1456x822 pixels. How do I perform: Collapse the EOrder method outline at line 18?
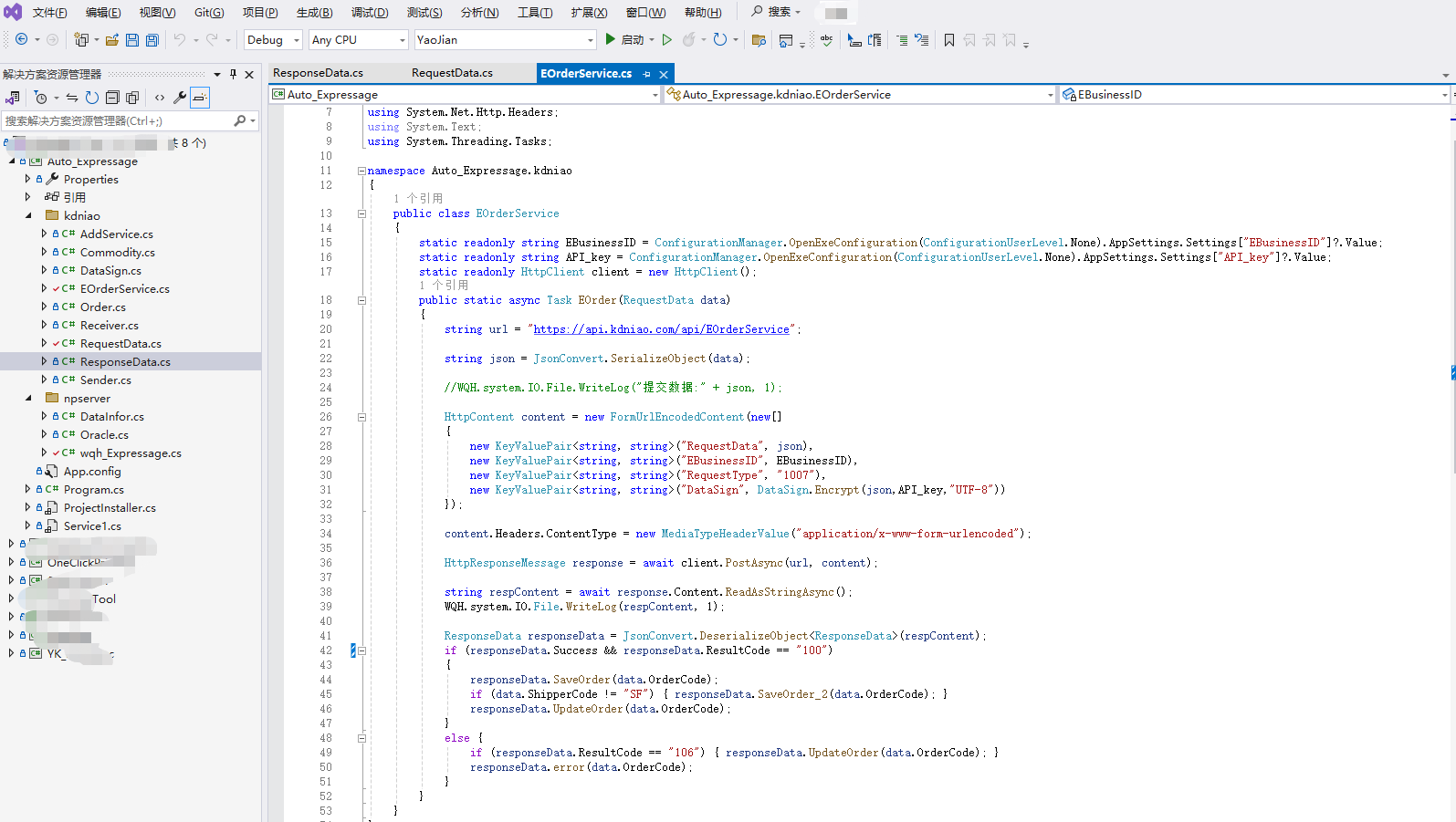tap(361, 300)
